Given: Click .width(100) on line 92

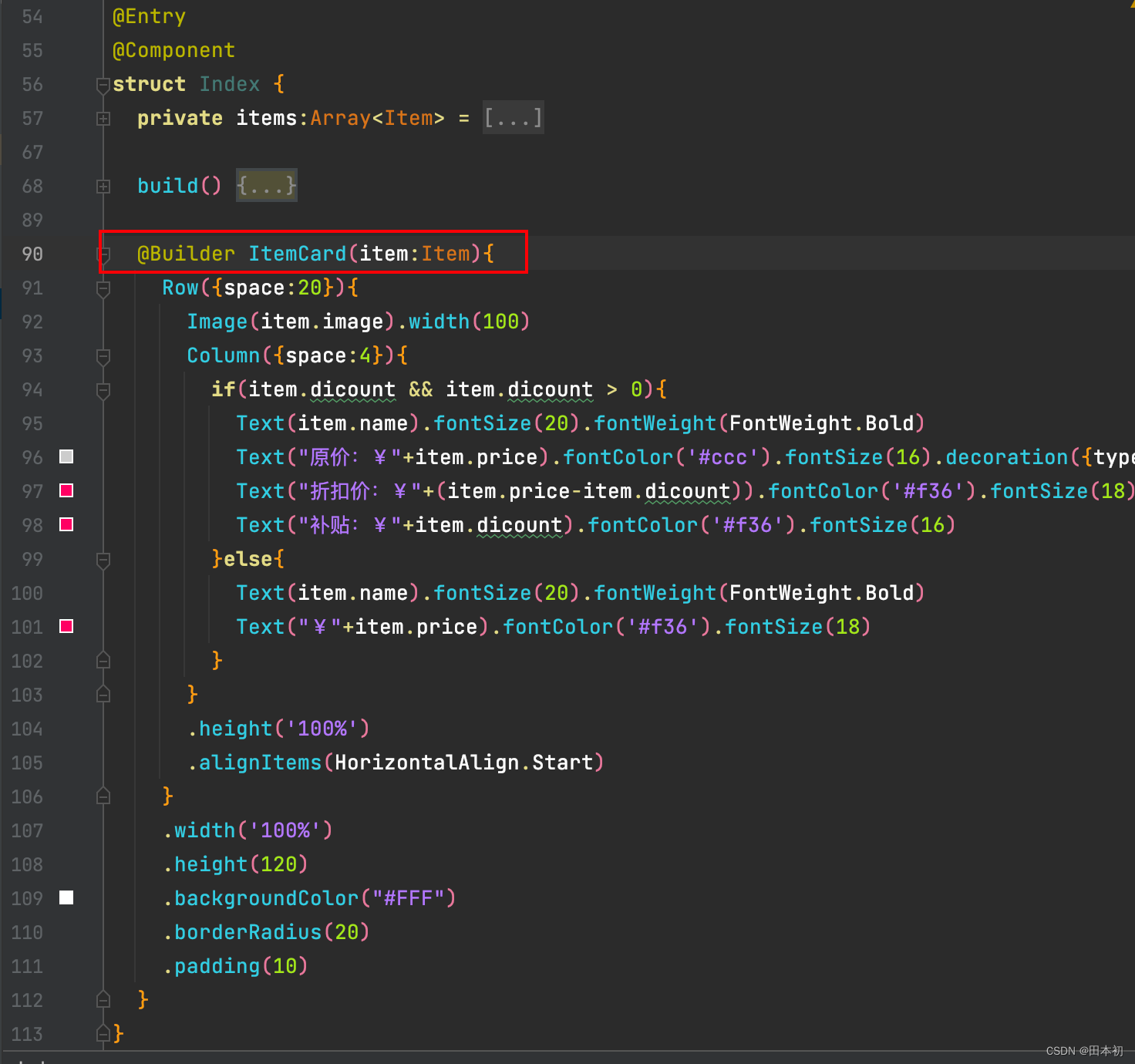Looking at the screenshot, I should click(464, 322).
